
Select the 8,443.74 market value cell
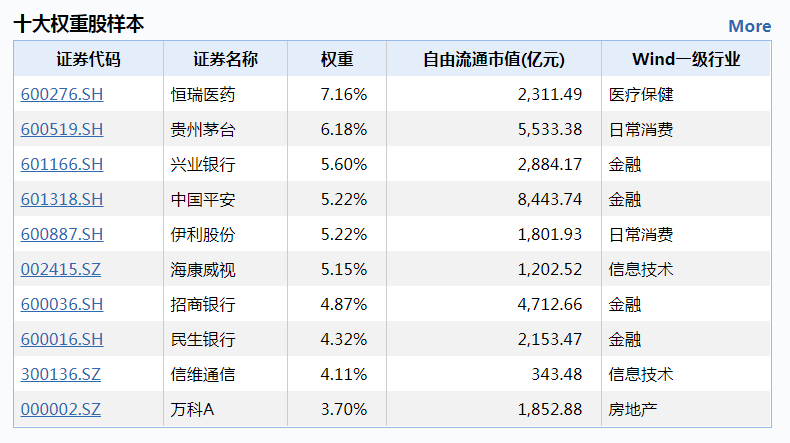point(494,200)
